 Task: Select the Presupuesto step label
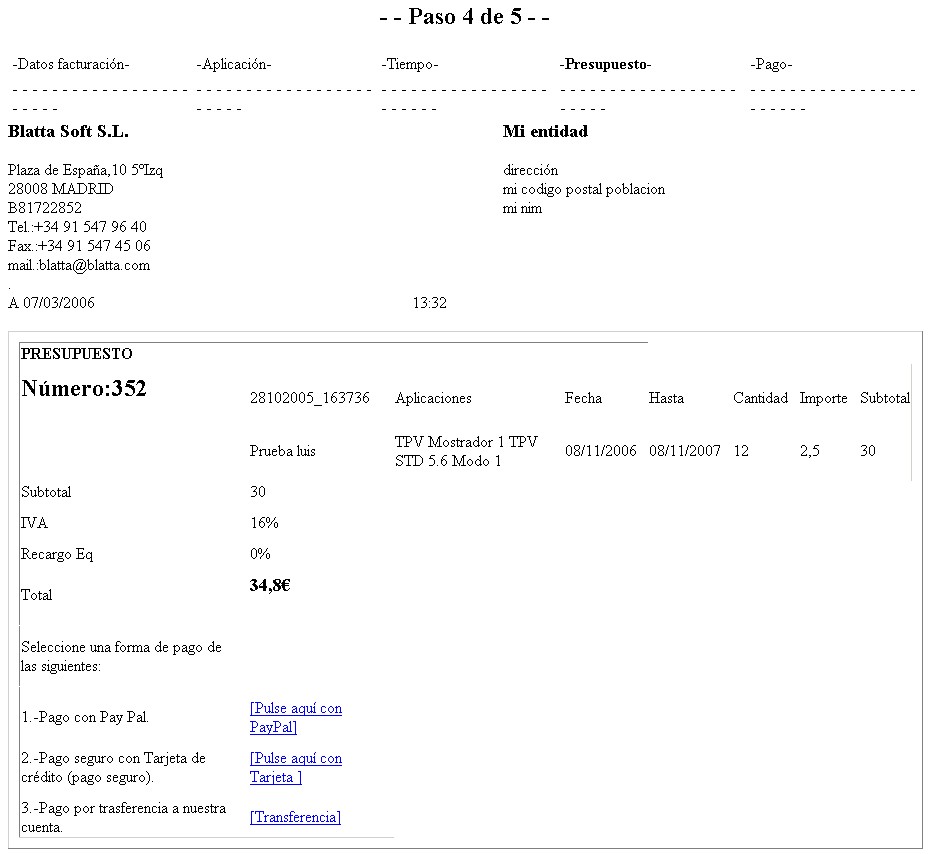pos(605,64)
